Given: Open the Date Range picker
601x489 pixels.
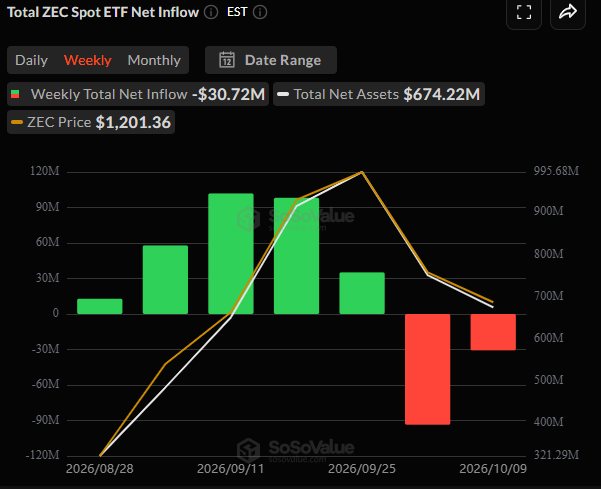Looking at the screenshot, I should point(271,60).
